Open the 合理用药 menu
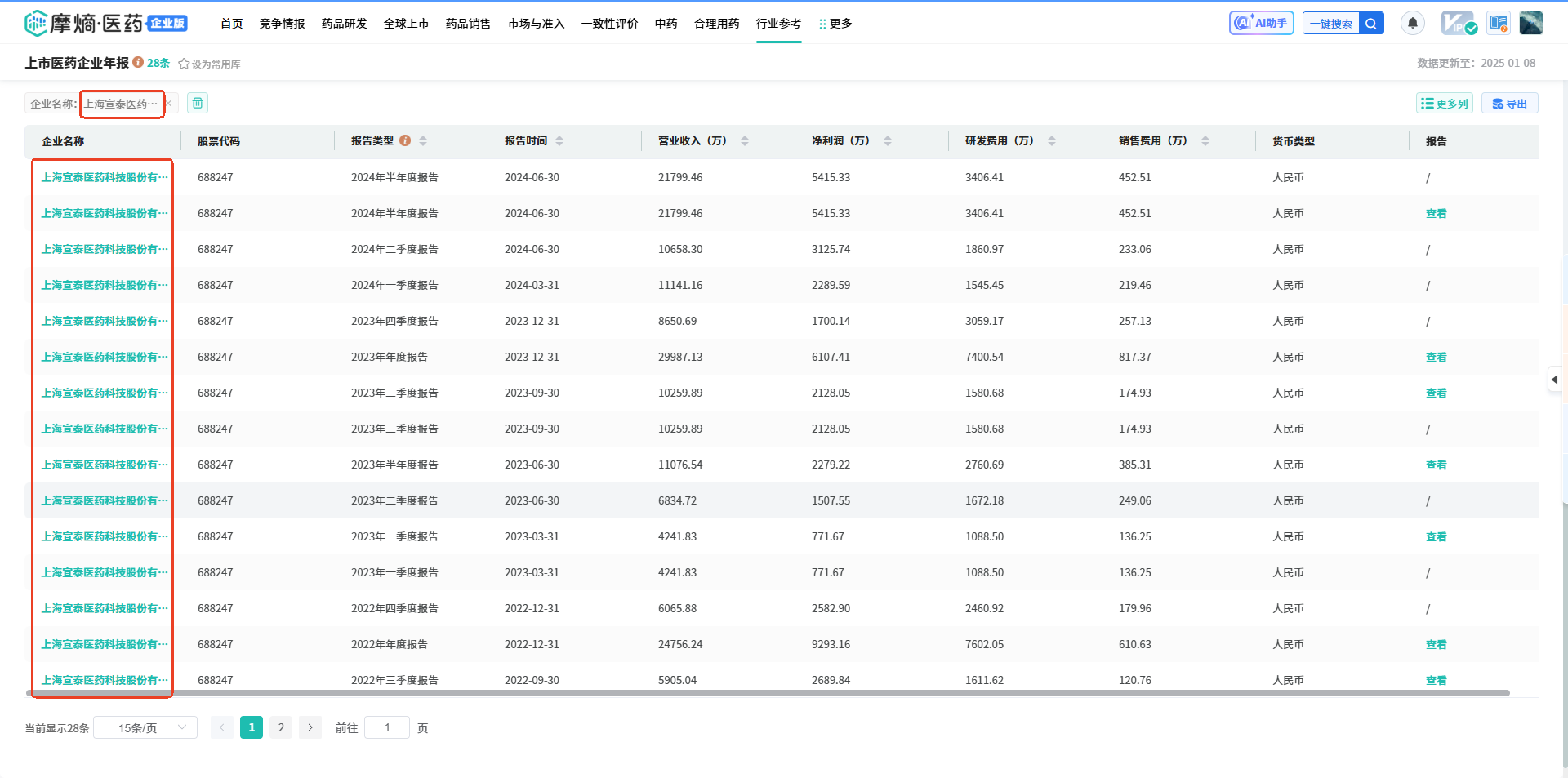Screen dimensions: 1568x778 coord(717,24)
